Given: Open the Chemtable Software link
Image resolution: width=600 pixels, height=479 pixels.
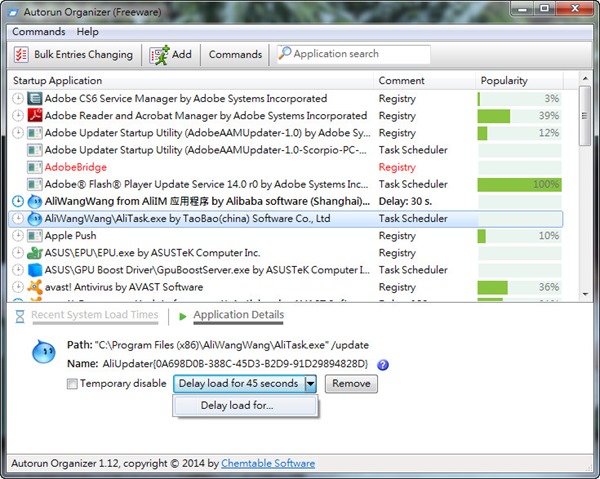Looking at the screenshot, I should (268, 463).
